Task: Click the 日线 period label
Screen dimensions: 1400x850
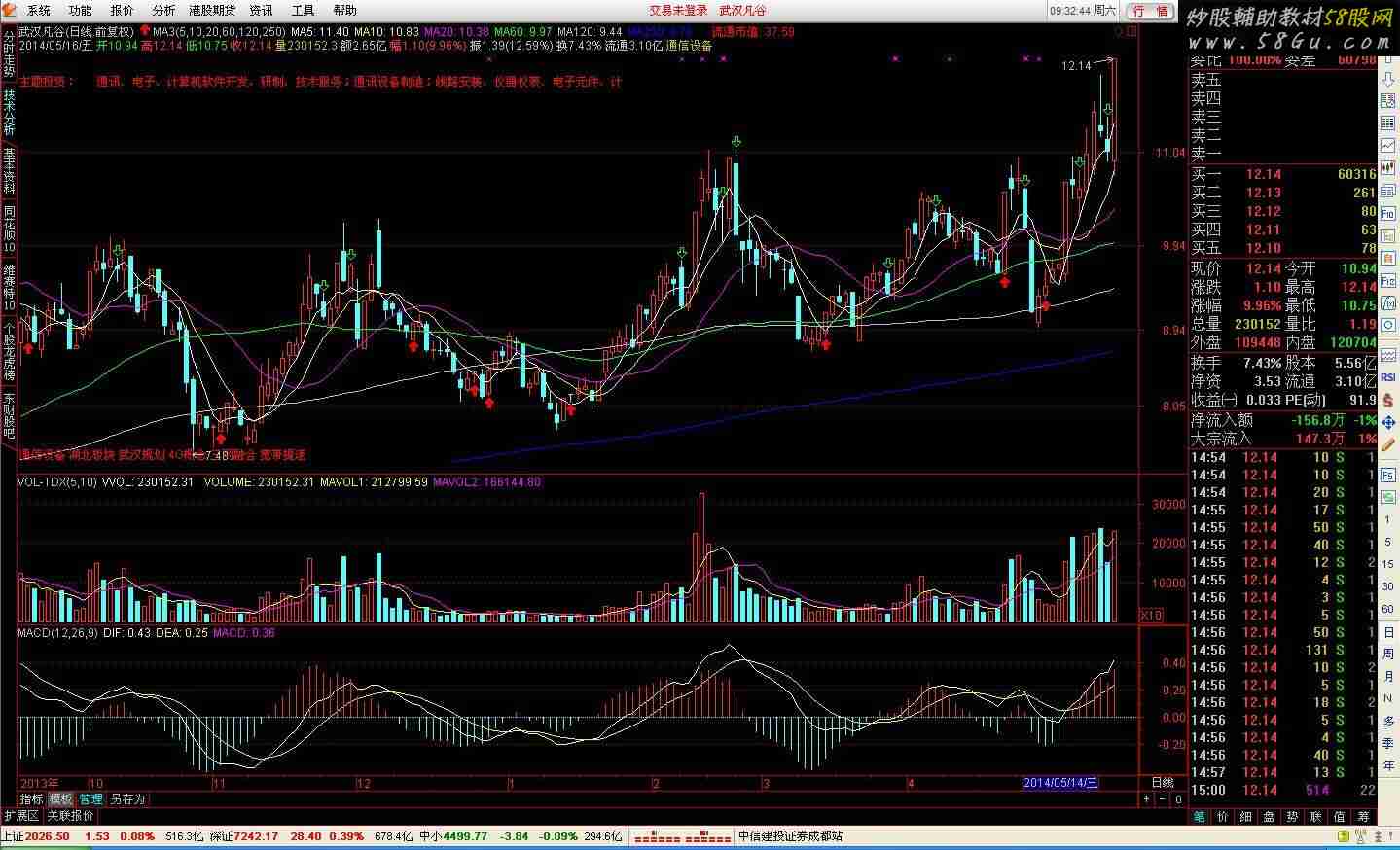Action: point(1163,782)
